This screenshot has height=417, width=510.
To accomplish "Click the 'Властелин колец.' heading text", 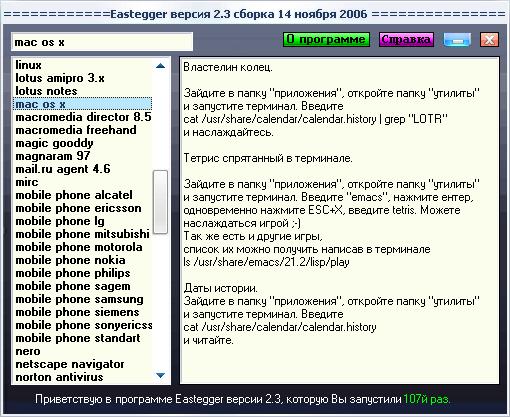I will pyautogui.click(x=228, y=67).
